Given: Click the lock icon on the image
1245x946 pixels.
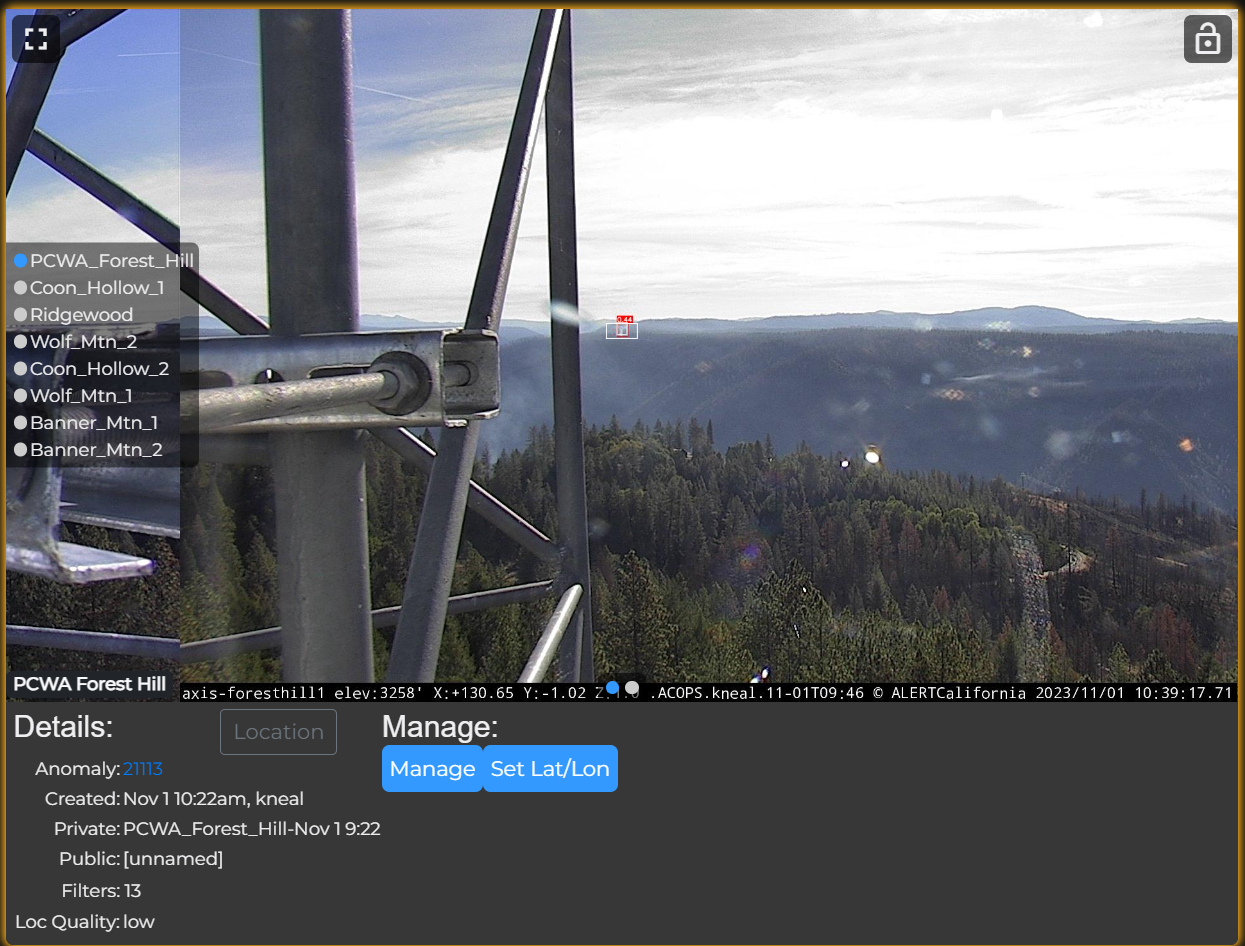Looking at the screenshot, I should (1207, 39).
